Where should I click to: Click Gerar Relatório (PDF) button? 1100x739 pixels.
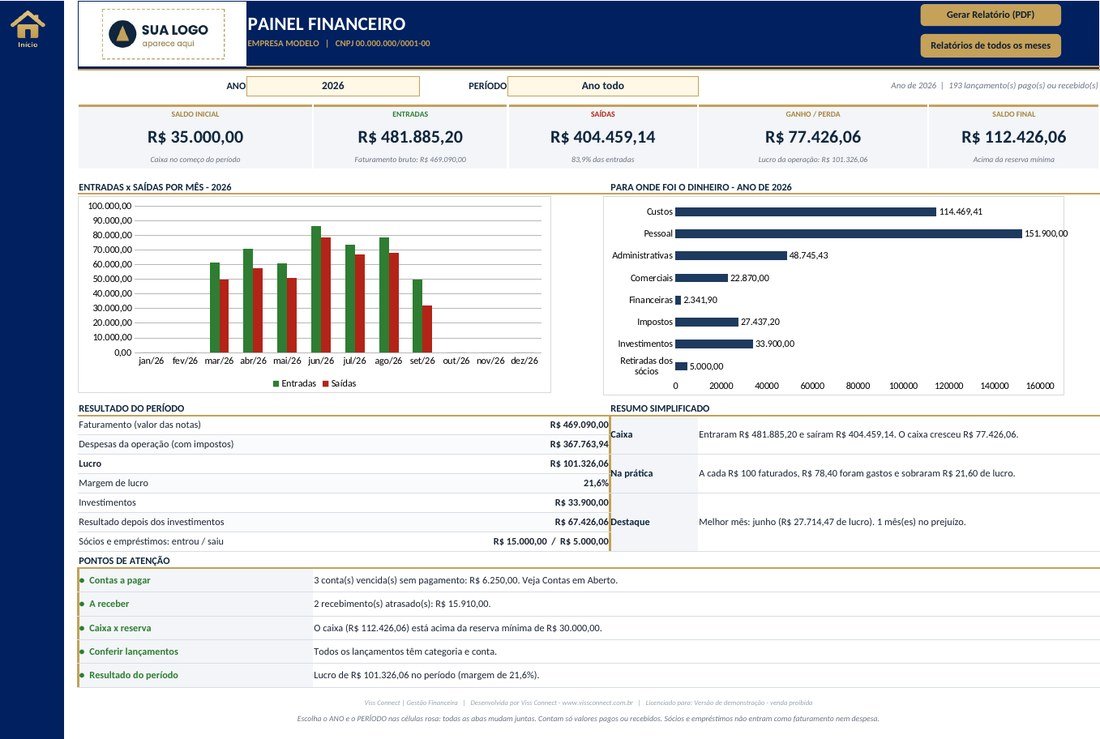pyautogui.click(x=990, y=15)
